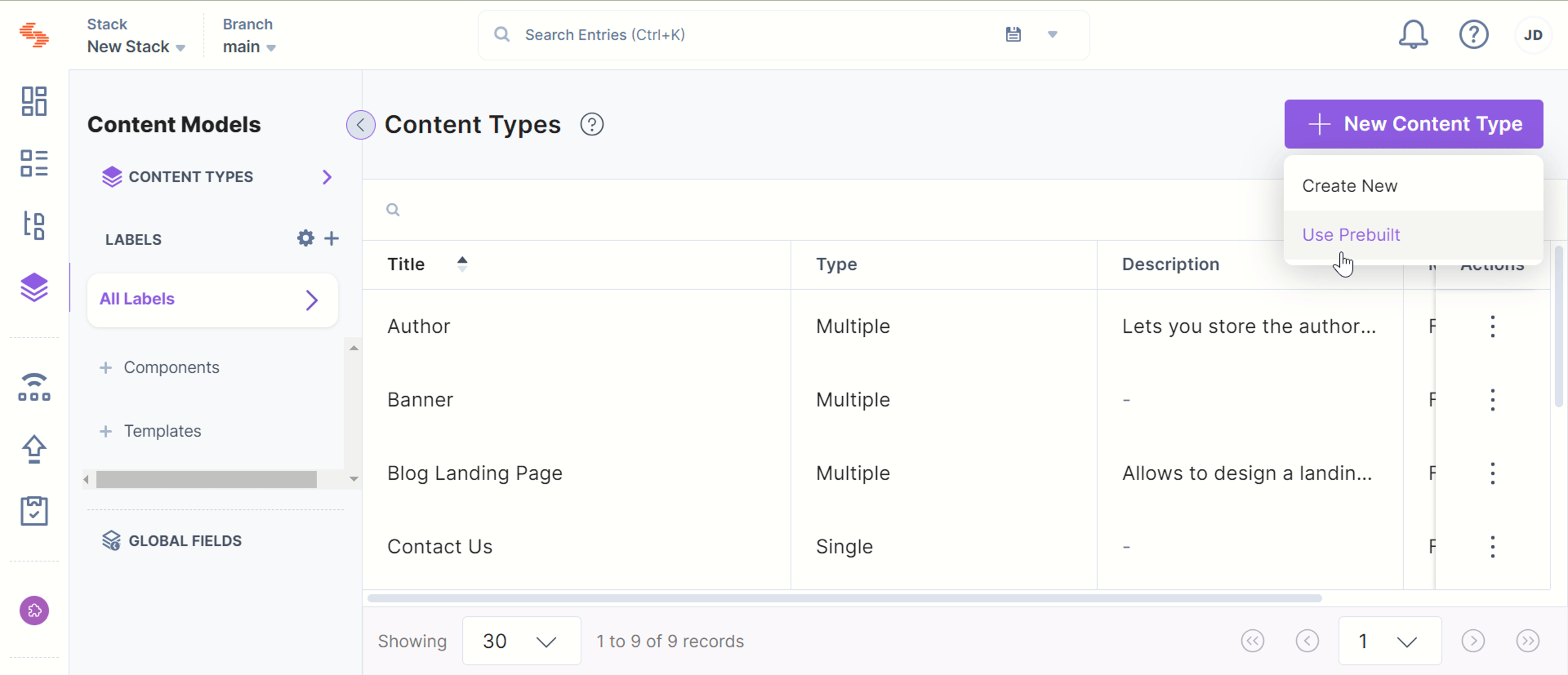This screenshot has width=1568, height=675.
Task: Open the Labels settings gear icon
Action: (x=305, y=238)
